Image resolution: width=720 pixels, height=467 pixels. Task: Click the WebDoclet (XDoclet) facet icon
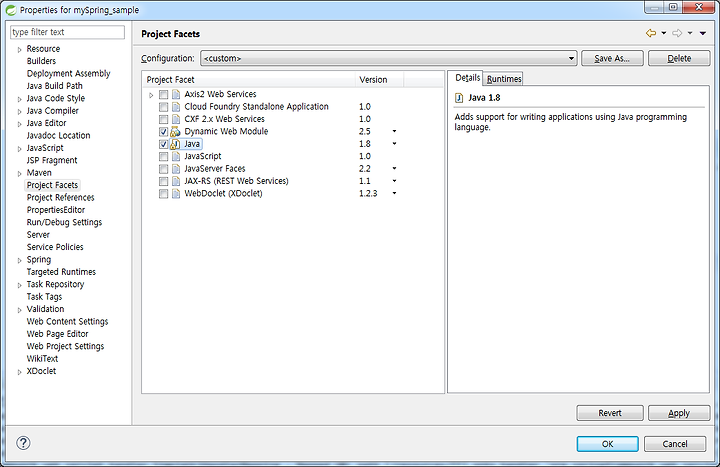point(176,193)
